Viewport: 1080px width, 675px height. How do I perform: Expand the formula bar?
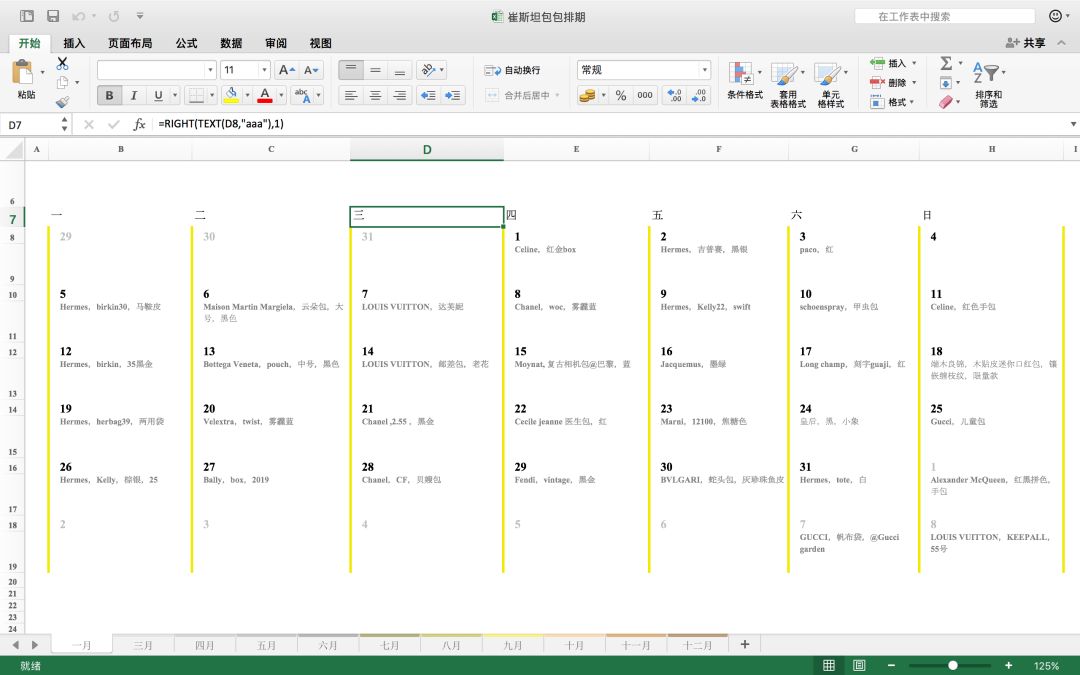tap(1072, 124)
